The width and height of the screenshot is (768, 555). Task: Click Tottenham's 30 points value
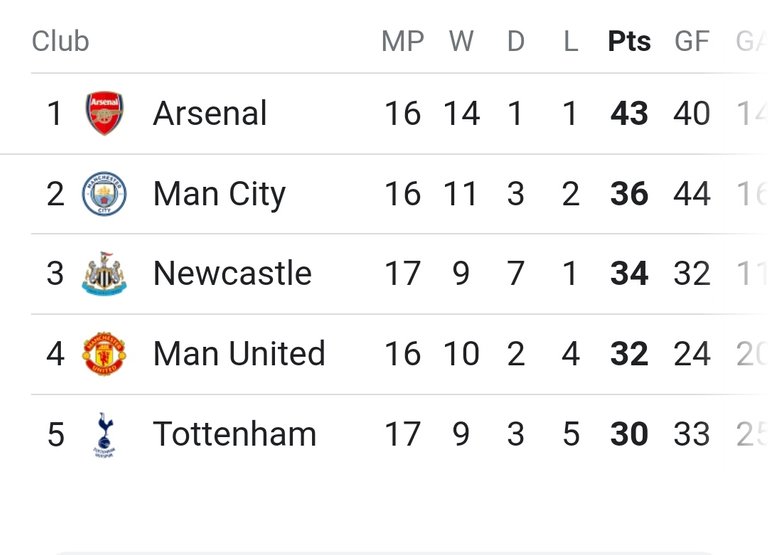tap(629, 434)
